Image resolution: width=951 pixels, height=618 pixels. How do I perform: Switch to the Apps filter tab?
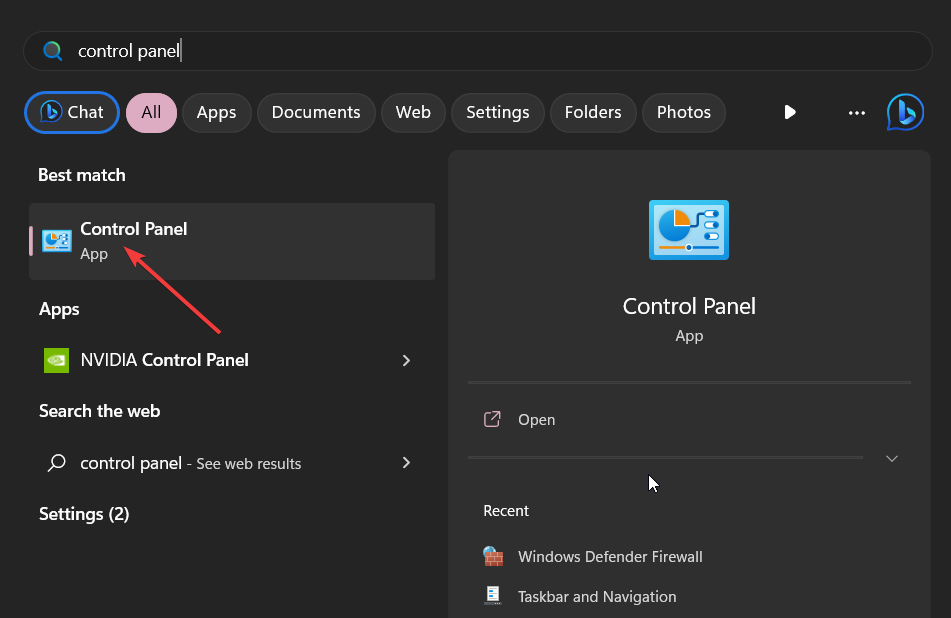point(217,112)
